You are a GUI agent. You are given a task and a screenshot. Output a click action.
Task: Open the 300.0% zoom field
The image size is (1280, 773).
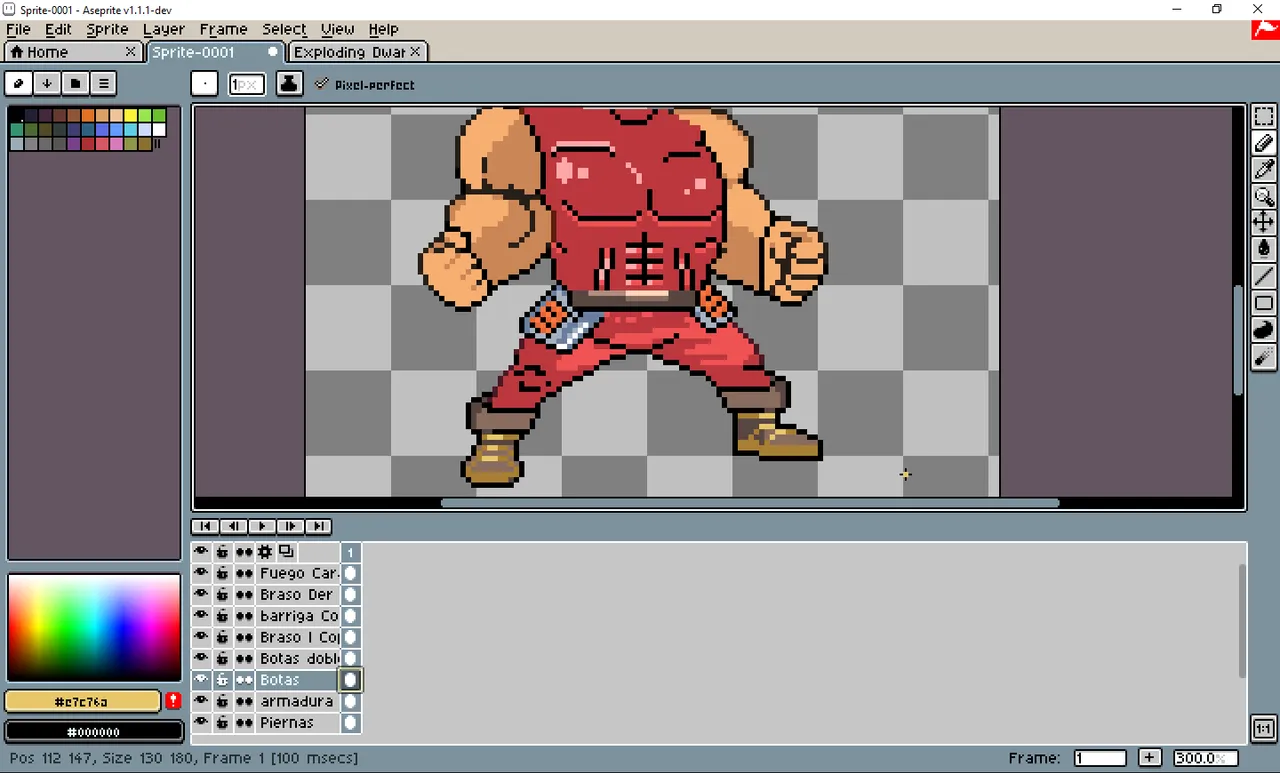[1205, 758]
